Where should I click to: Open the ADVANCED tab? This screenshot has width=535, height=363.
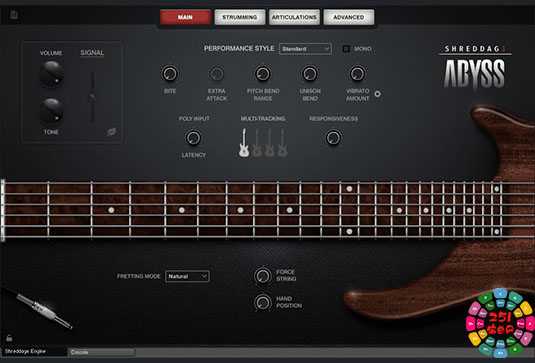[348, 17]
